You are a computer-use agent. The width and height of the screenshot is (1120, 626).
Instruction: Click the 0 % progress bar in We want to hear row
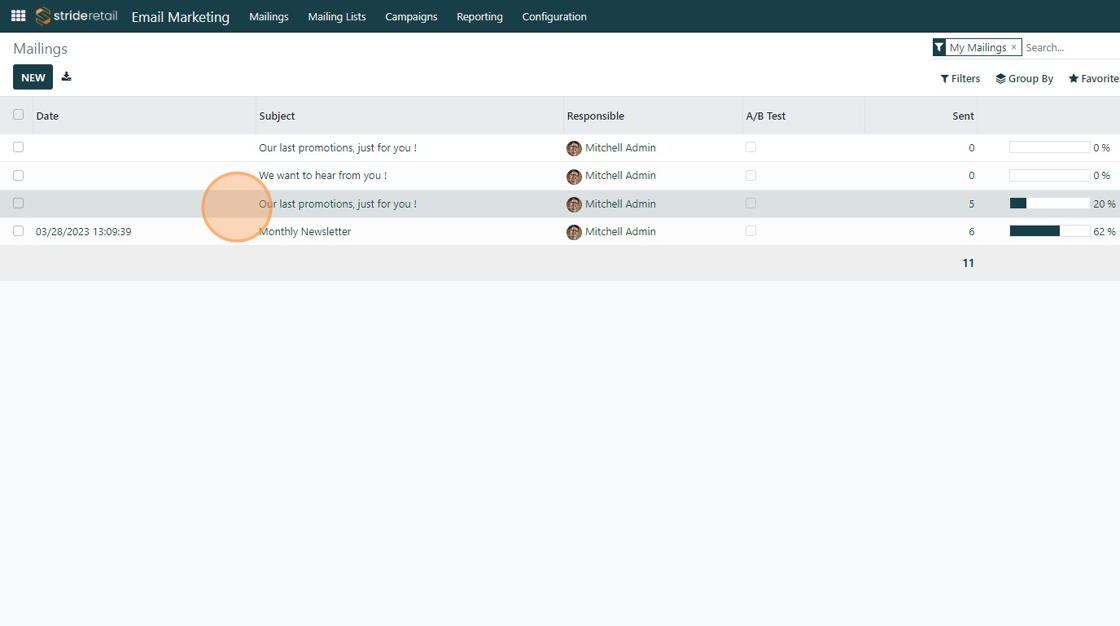tap(1049, 175)
